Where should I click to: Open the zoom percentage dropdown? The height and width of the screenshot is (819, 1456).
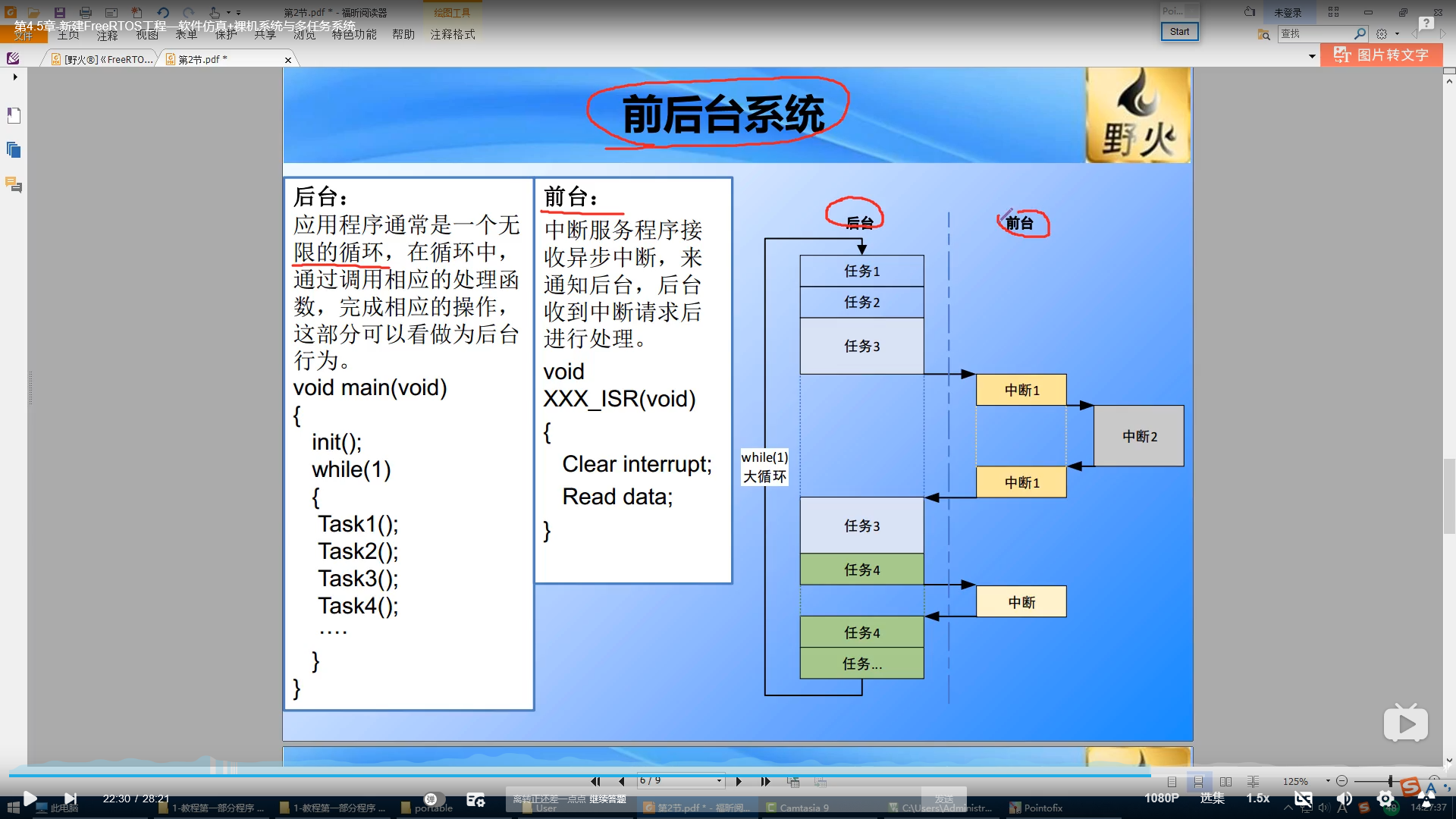[x=1328, y=781]
